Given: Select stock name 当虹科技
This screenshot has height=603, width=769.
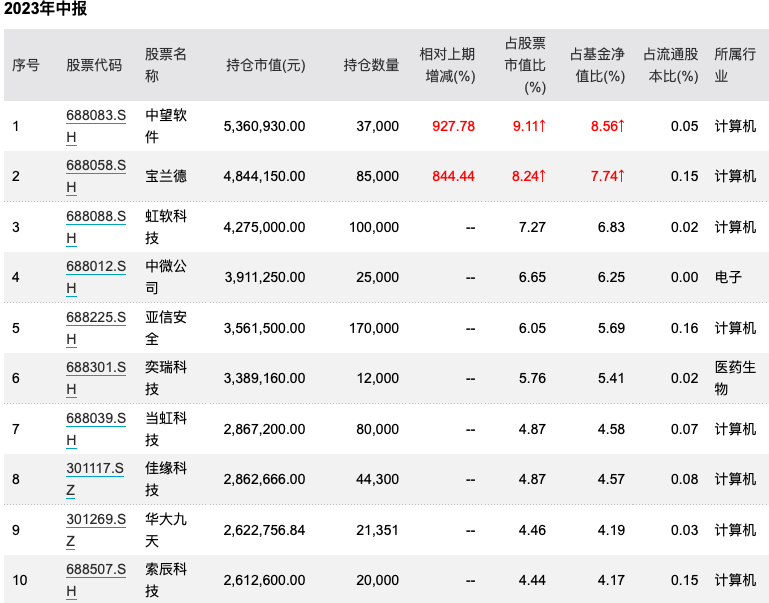Looking at the screenshot, I should [166, 429].
